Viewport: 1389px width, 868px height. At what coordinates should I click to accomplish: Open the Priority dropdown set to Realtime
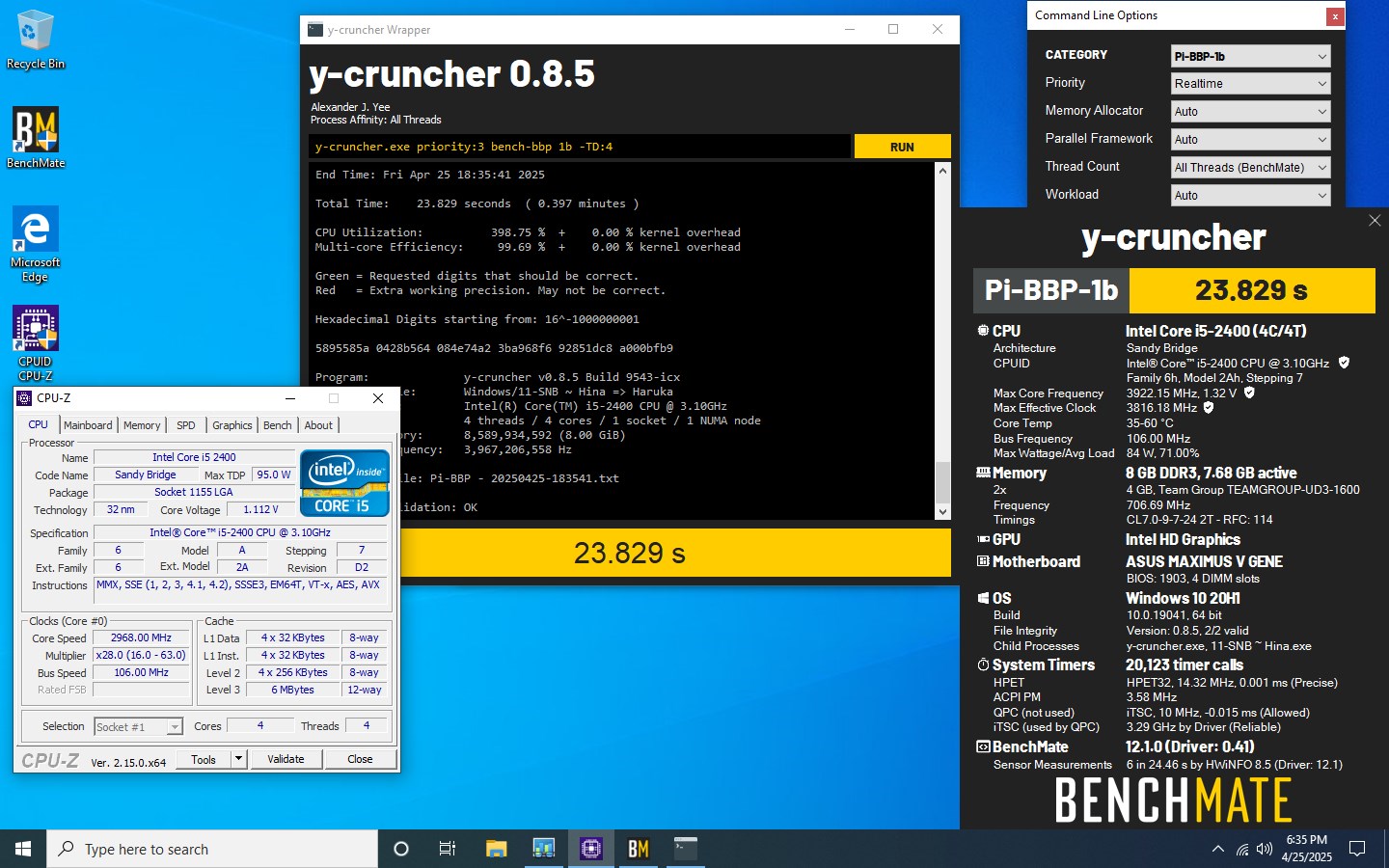(x=1251, y=84)
